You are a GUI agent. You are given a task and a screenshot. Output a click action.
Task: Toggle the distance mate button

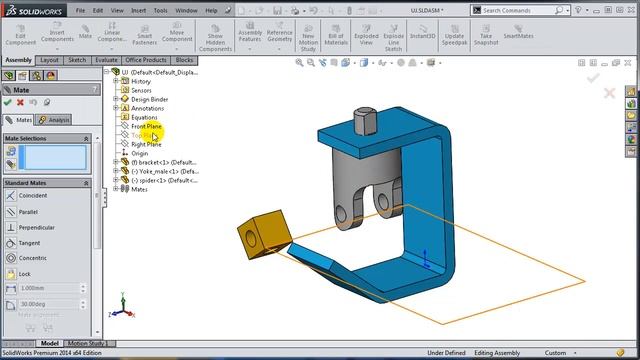(x=11, y=289)
